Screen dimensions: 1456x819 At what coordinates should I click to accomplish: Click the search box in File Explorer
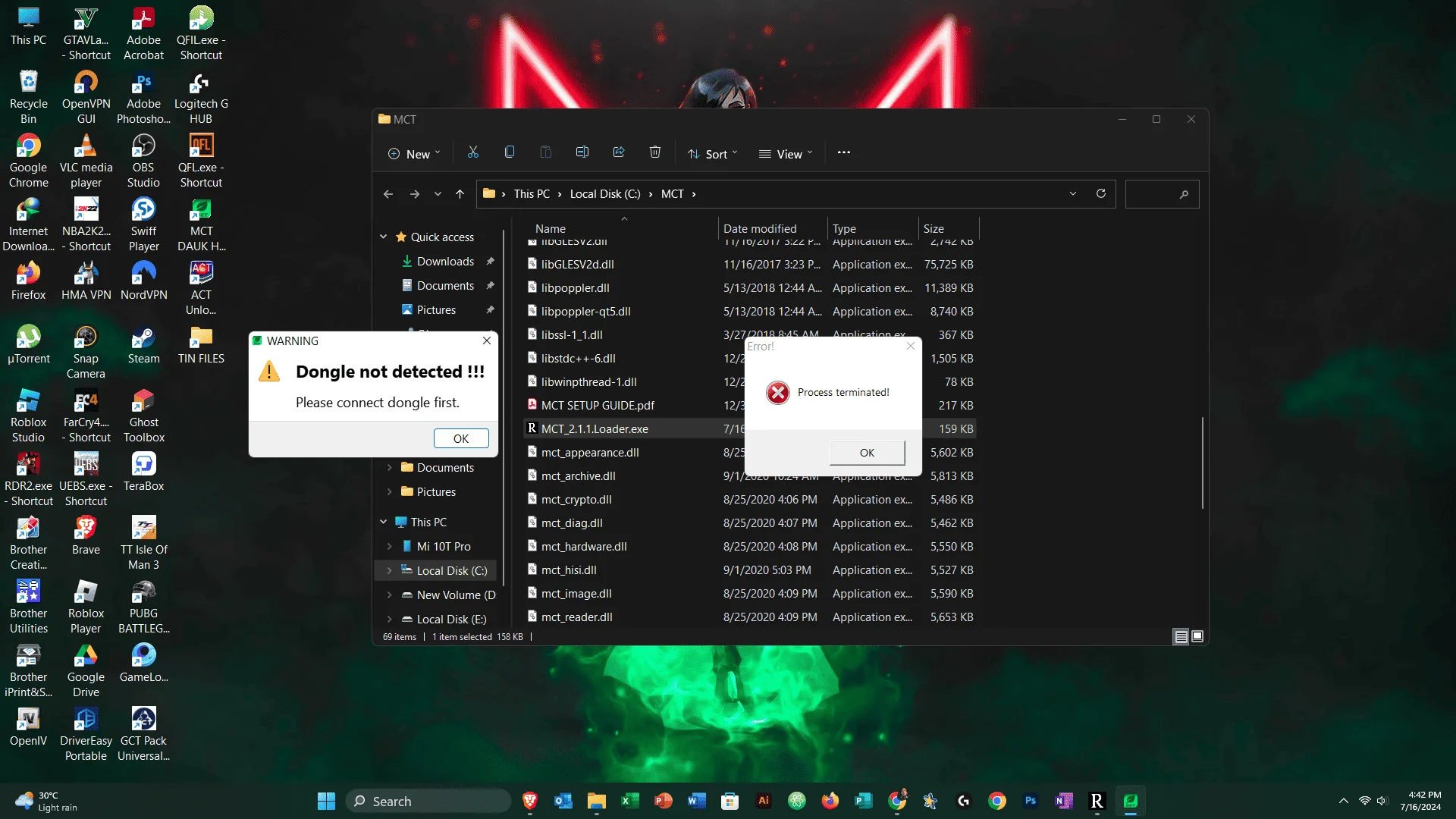tap(1162, 194)
